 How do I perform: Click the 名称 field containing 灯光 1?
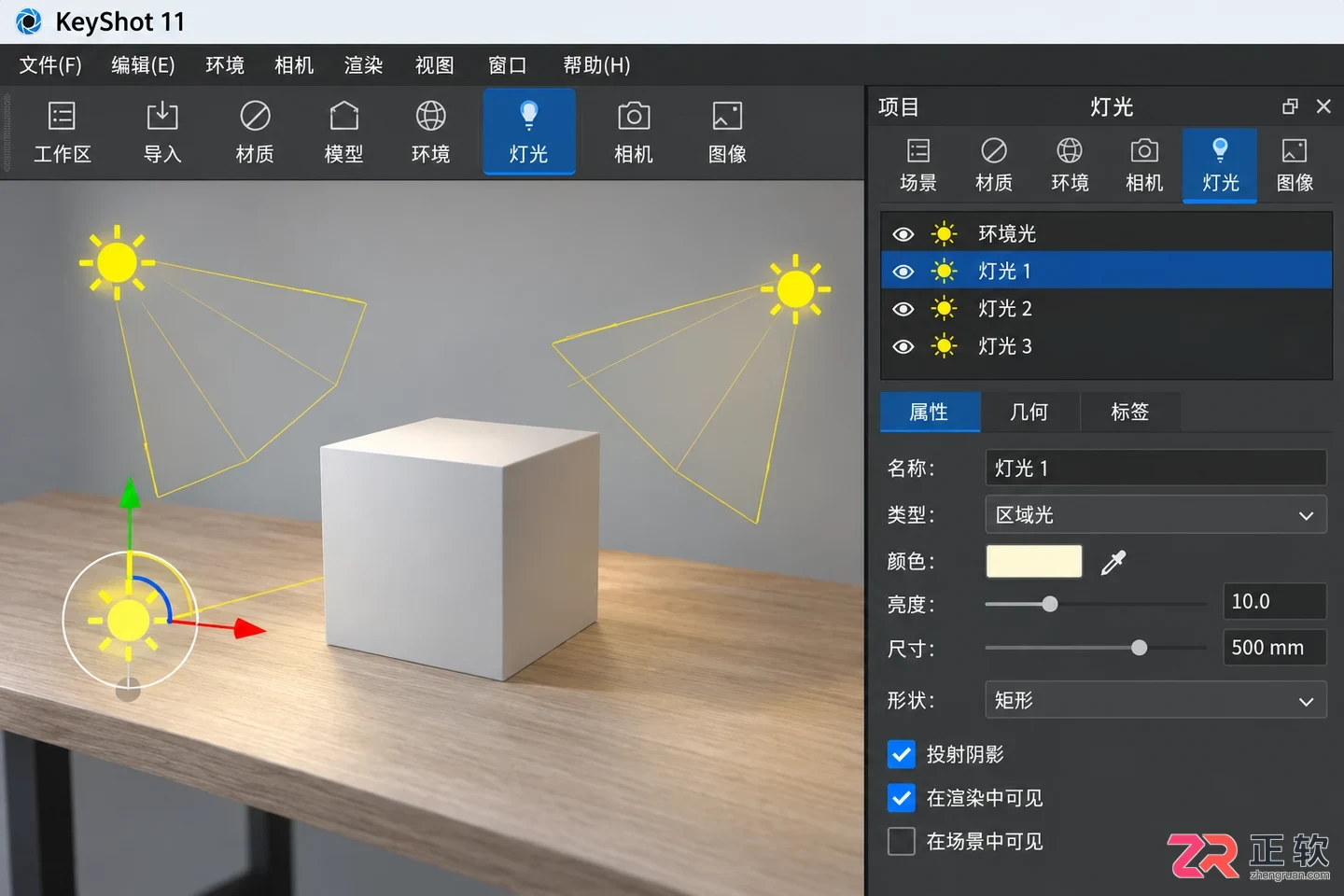[1155, 468]
